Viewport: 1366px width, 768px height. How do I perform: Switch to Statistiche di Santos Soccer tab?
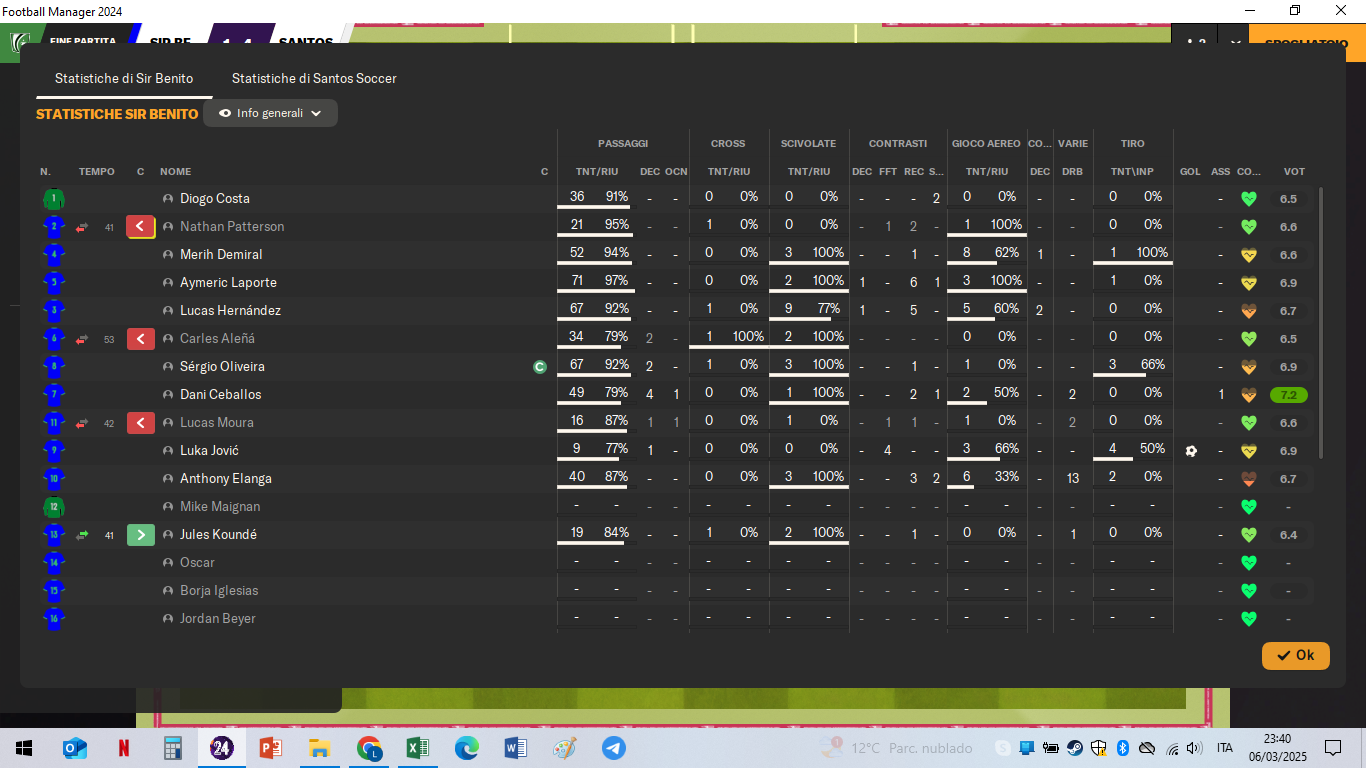(x=314, y=78)
